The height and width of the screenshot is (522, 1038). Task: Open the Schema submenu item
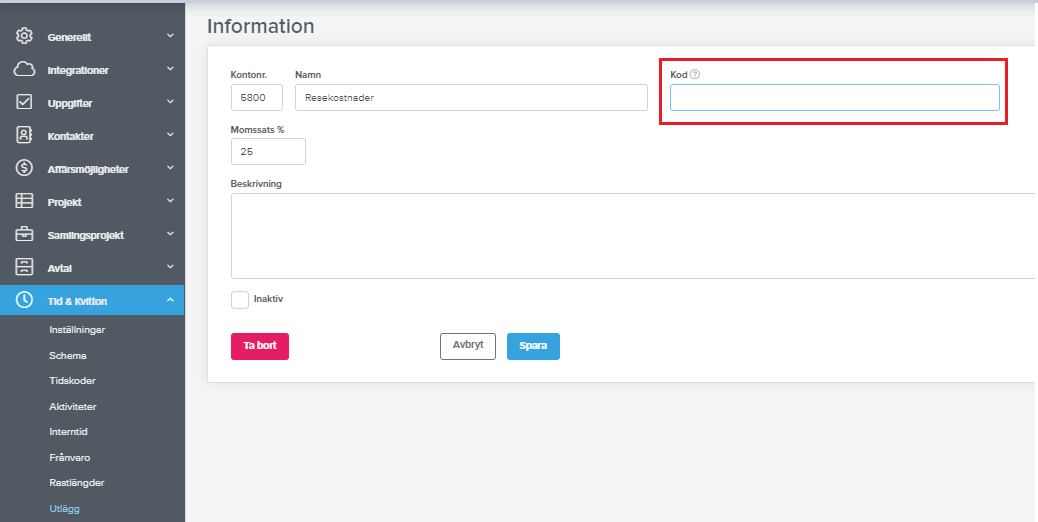click(x=67, y=355)
